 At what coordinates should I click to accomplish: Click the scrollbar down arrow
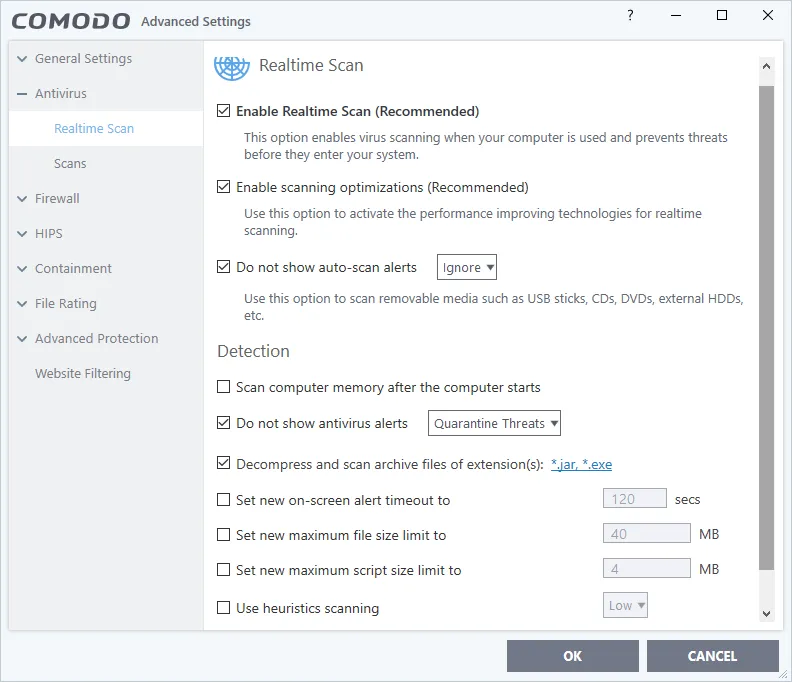pos(767,613)
